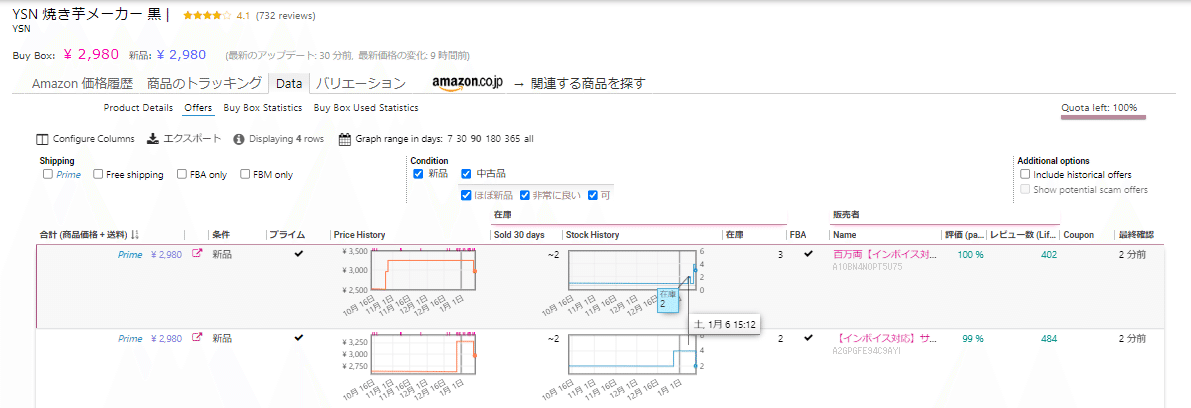Viewport: 1191px width, 408px height.
Task: Open Buy Box Used Statistics sub-tab
Action: tap(366, 108)
